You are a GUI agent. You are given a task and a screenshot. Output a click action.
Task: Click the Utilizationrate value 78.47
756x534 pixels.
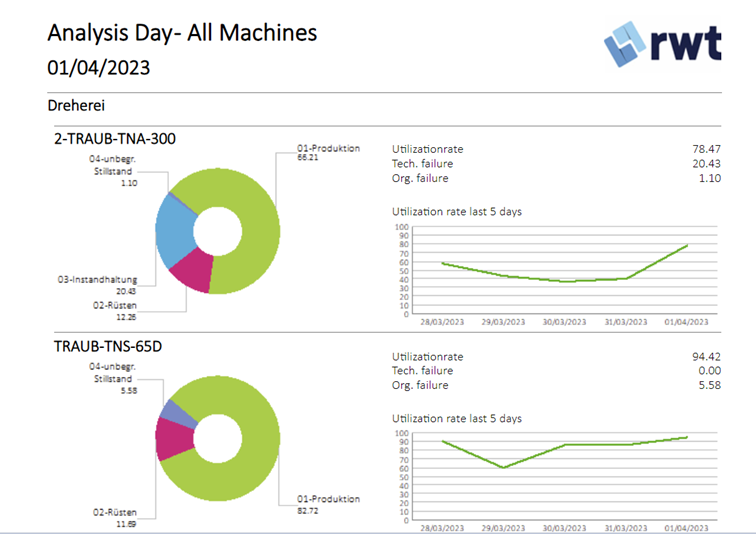(706, 149)
